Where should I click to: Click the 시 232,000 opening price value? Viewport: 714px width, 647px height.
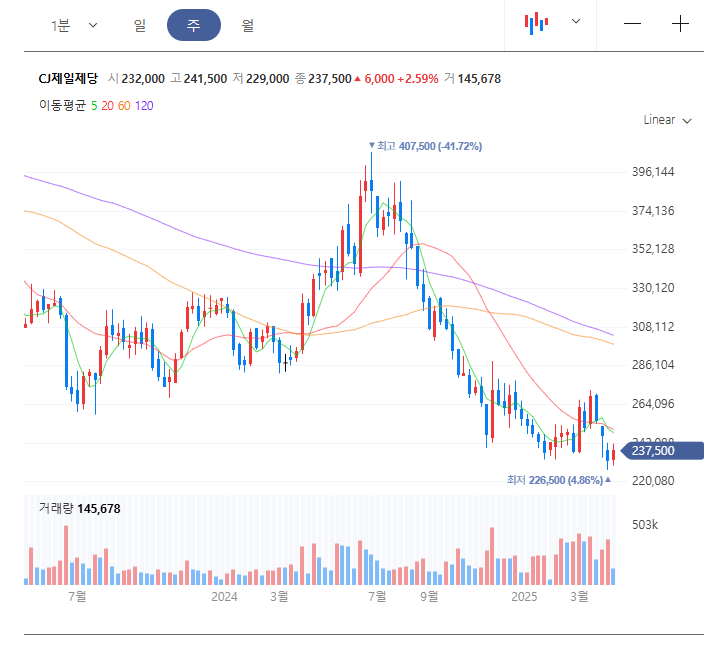136,79
